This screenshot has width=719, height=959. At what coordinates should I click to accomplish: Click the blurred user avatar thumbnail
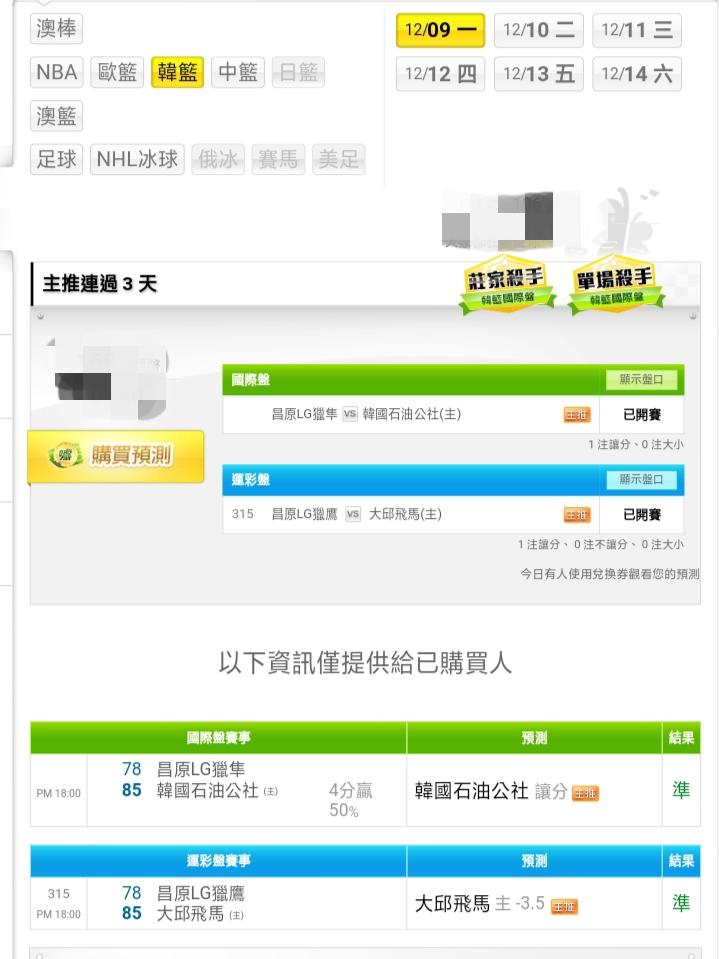[x=108, y=379]
